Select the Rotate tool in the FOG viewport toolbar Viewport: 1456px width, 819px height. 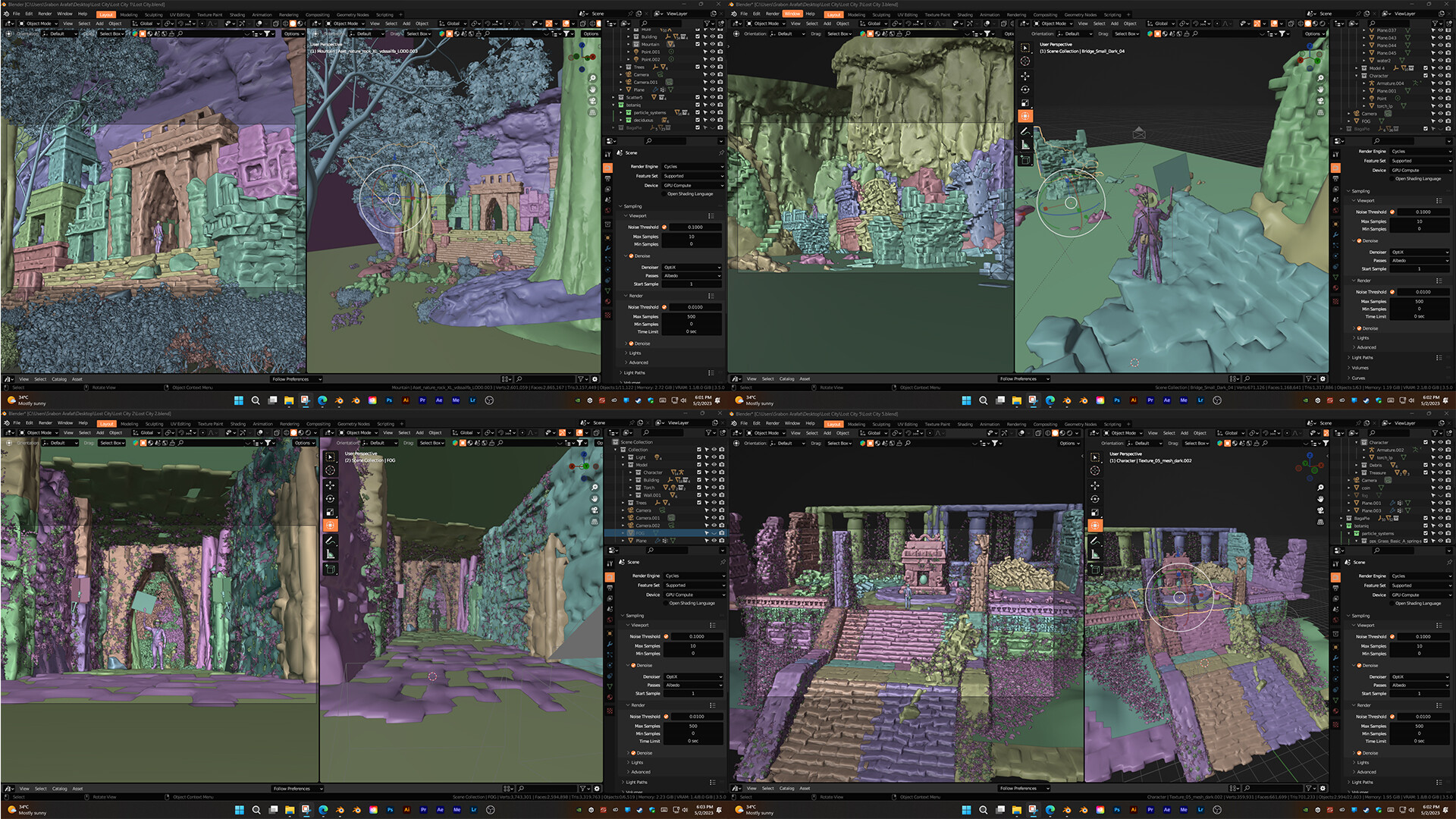pos(331,499)
